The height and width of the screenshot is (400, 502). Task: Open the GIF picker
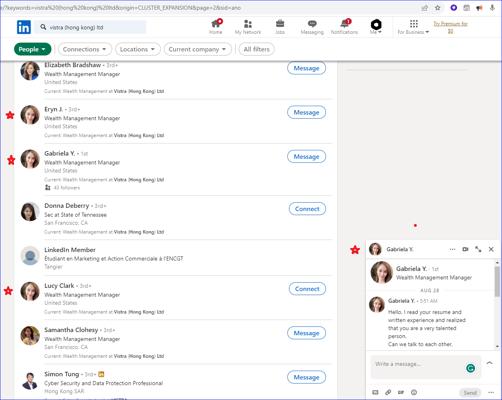(x=401, y=392)
